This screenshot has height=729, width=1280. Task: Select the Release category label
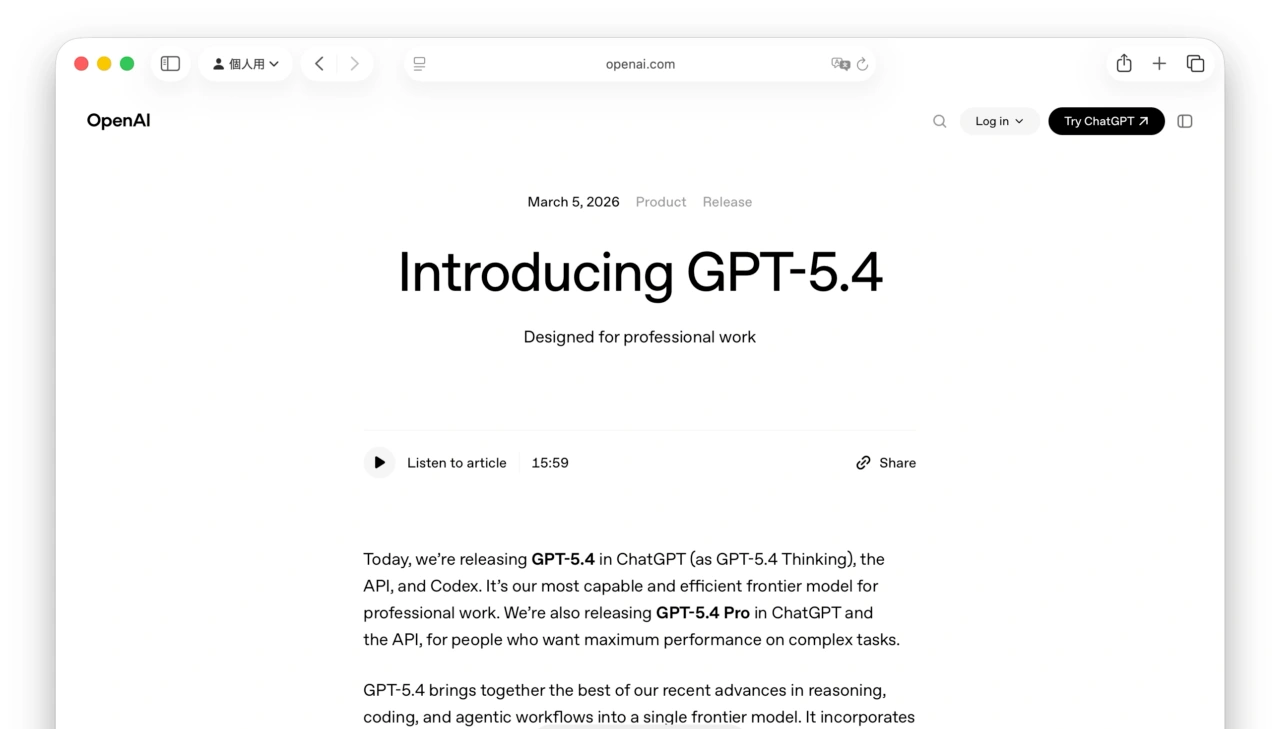click(x=727, y=201)
